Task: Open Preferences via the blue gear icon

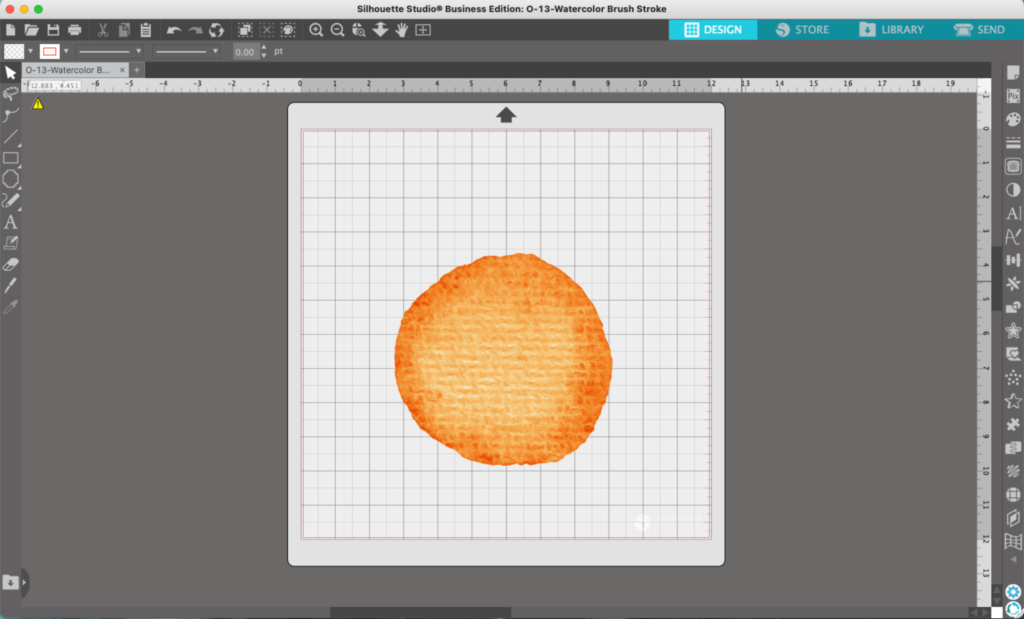Action: click(1013, 592)
